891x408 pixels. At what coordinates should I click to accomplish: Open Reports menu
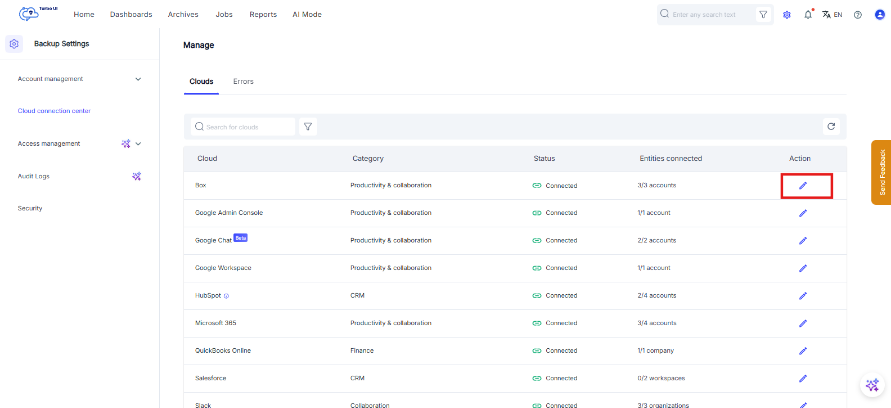263,15
